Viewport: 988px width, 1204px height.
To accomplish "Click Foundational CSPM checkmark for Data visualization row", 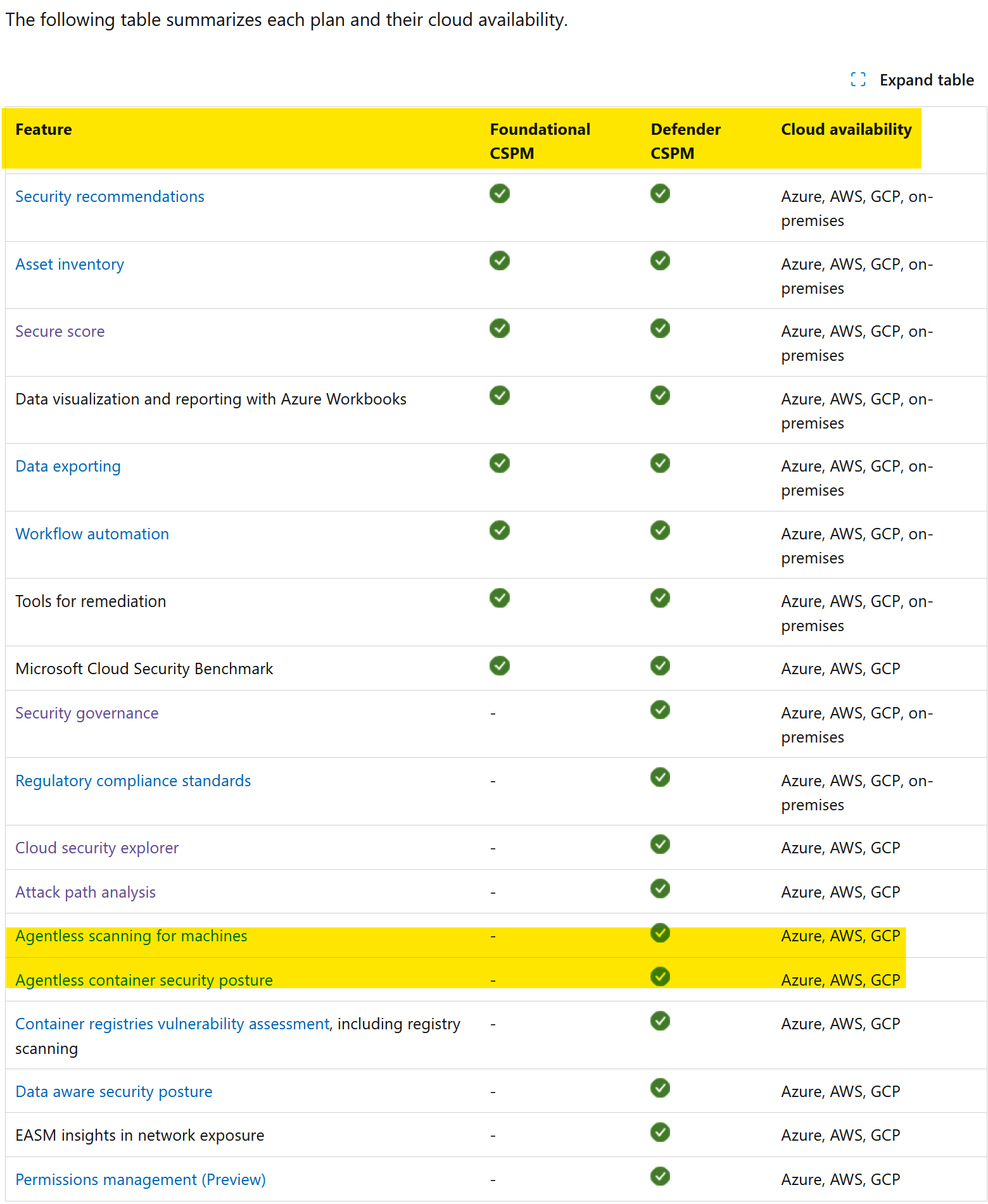I will pyautogui.click(x=500, y=396).
